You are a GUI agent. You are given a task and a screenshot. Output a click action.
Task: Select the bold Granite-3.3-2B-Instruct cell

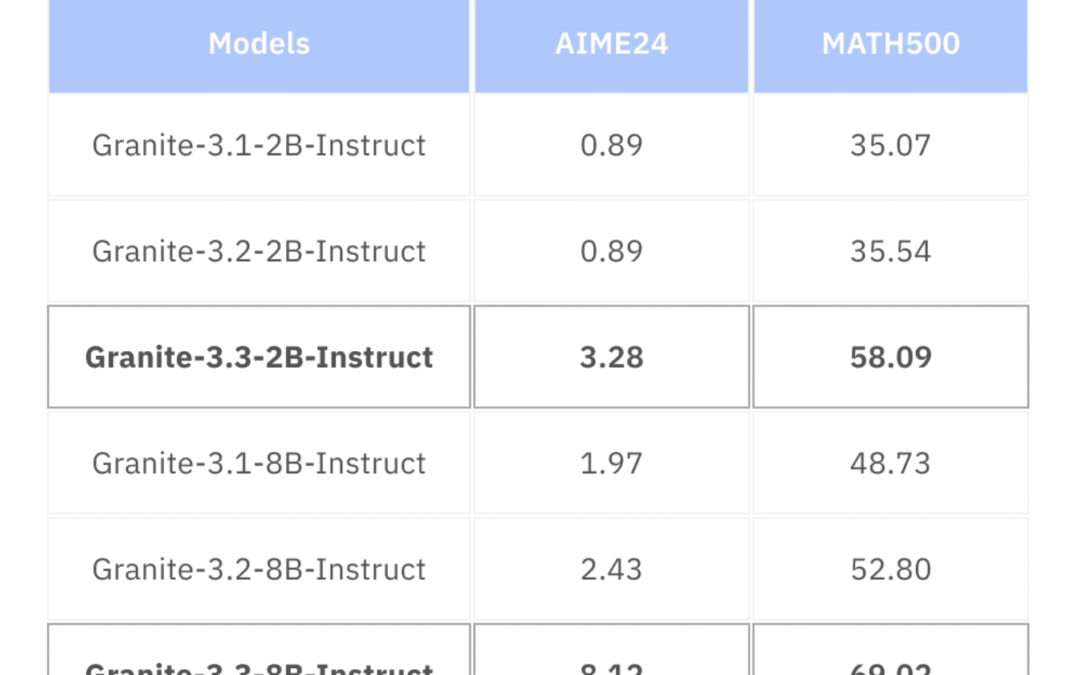pos(259,357)
